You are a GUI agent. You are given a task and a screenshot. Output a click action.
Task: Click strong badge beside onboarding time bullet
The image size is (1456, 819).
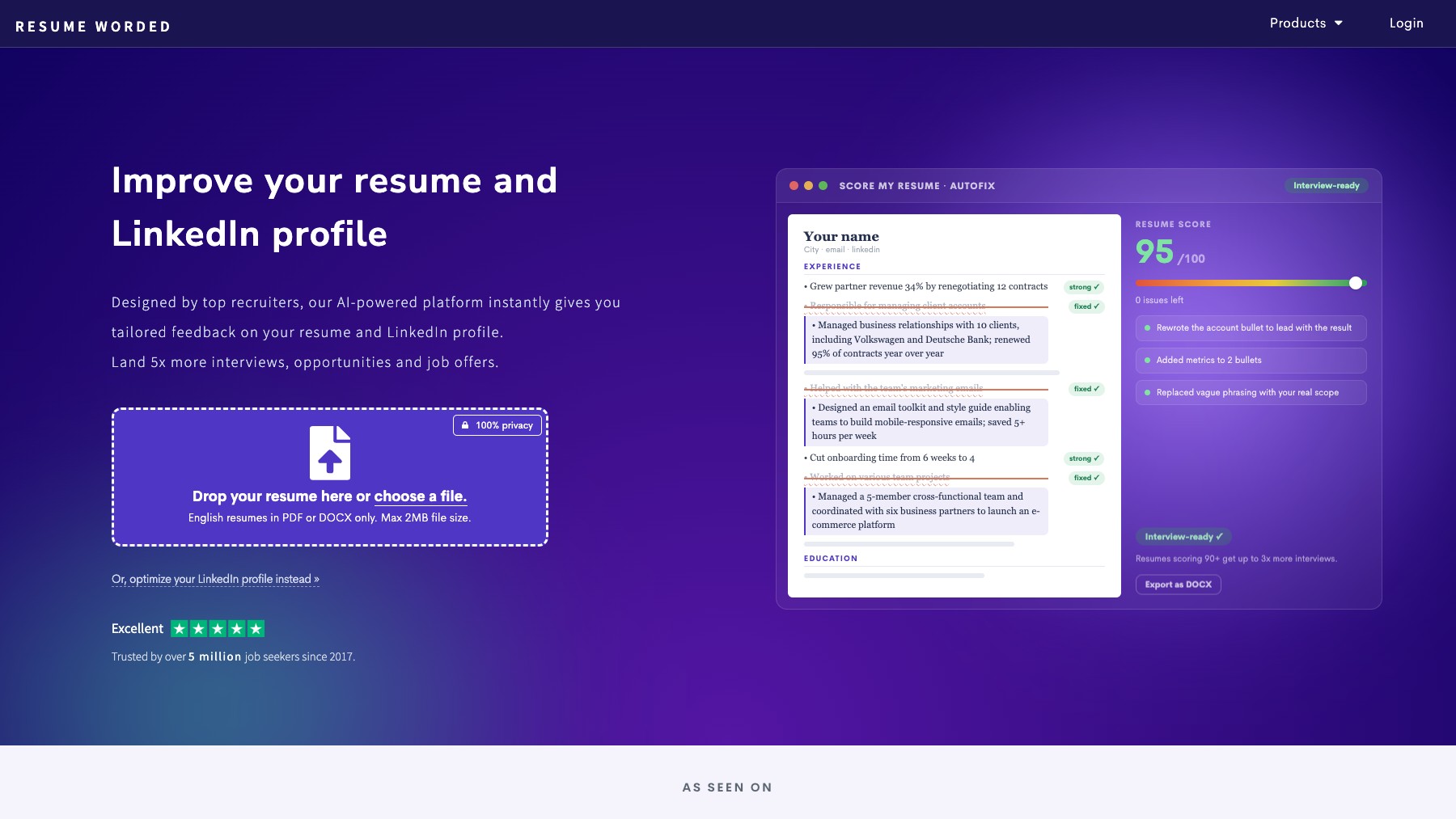[1084, 458]
